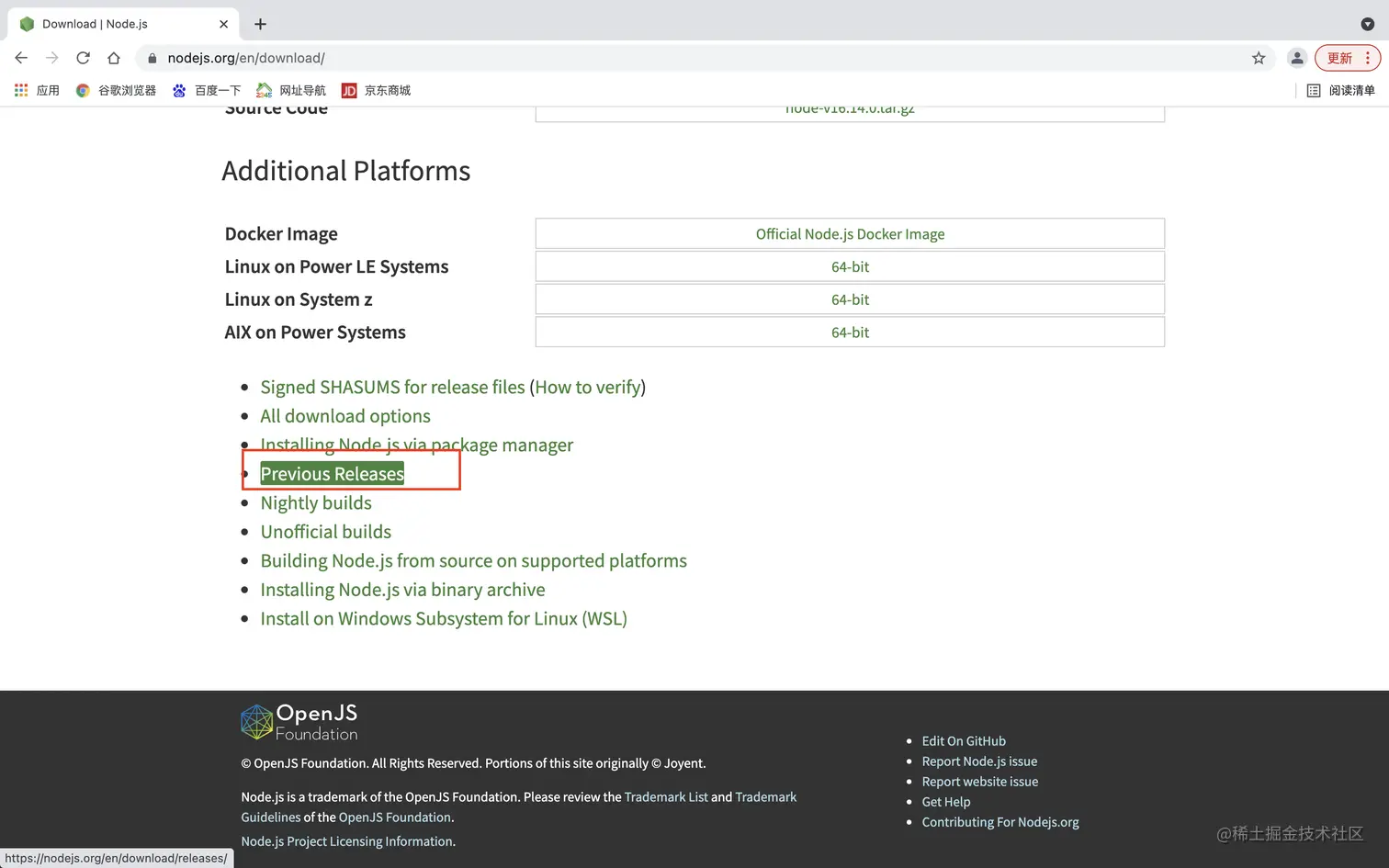Click 64-bit for Linux on System z

tap(850, 299)
